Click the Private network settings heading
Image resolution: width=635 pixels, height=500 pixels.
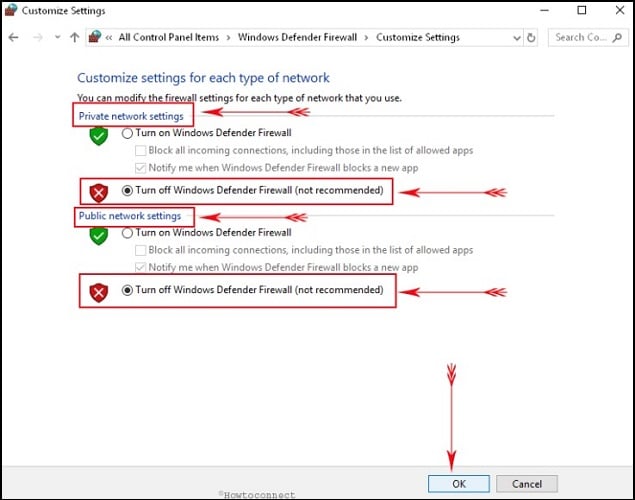[x=131, y=116]
